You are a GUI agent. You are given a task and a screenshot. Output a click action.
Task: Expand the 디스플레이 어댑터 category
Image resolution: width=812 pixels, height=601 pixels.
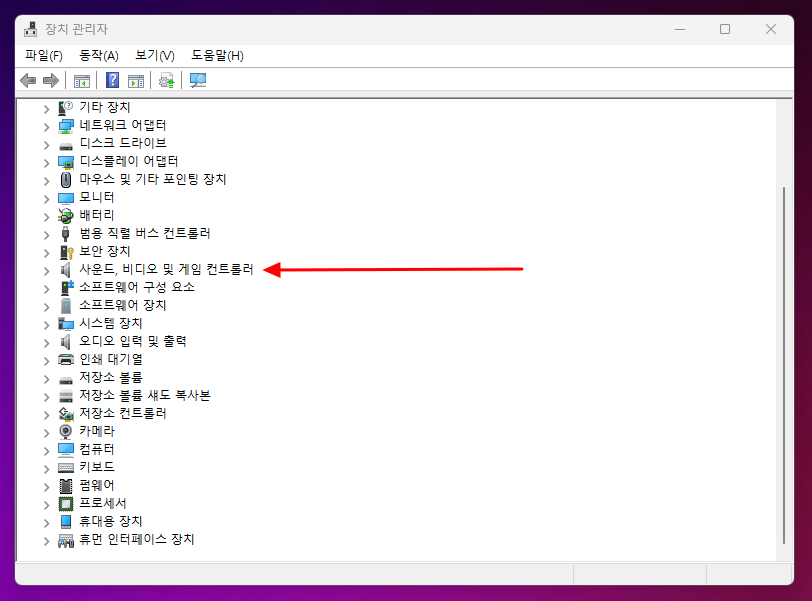[47, 163]
